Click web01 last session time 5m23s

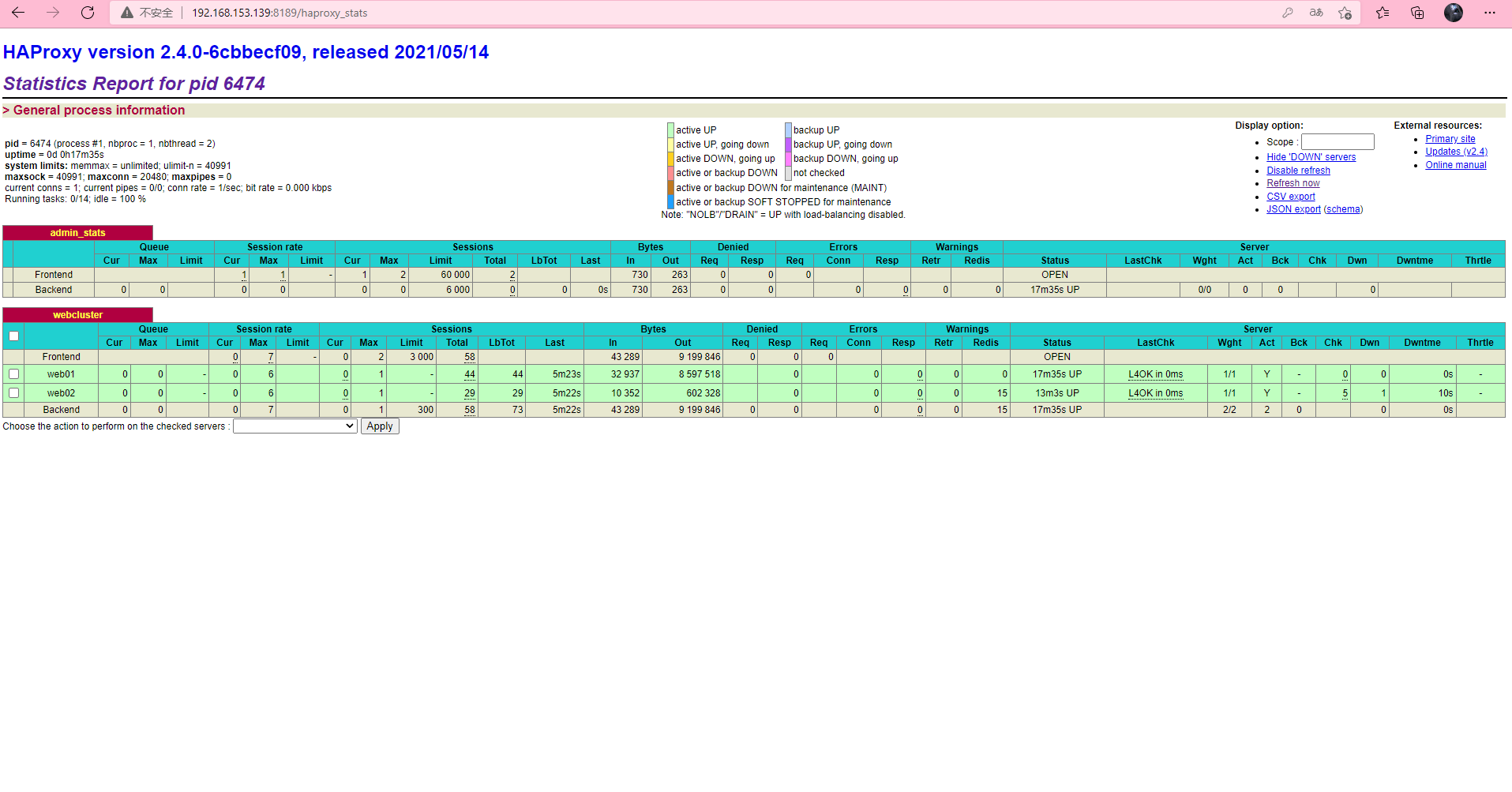coord(566,374)
